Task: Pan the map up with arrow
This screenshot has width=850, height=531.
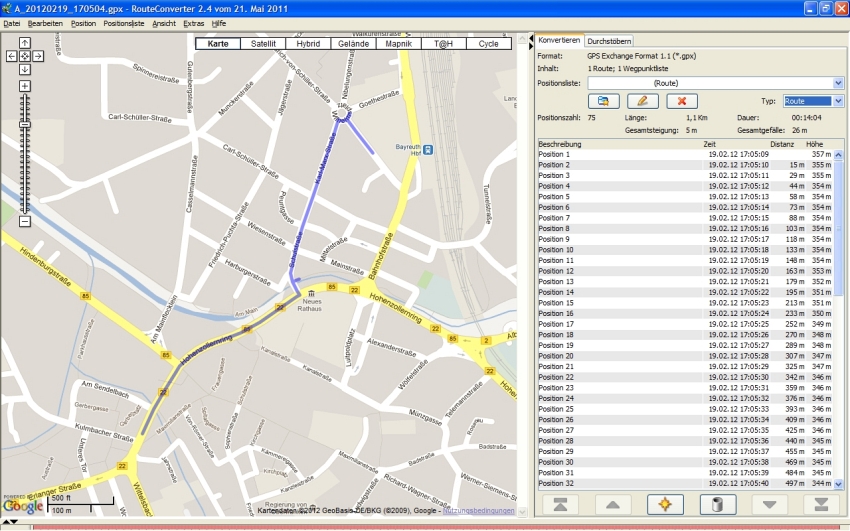Action: [x=25, y=43]
